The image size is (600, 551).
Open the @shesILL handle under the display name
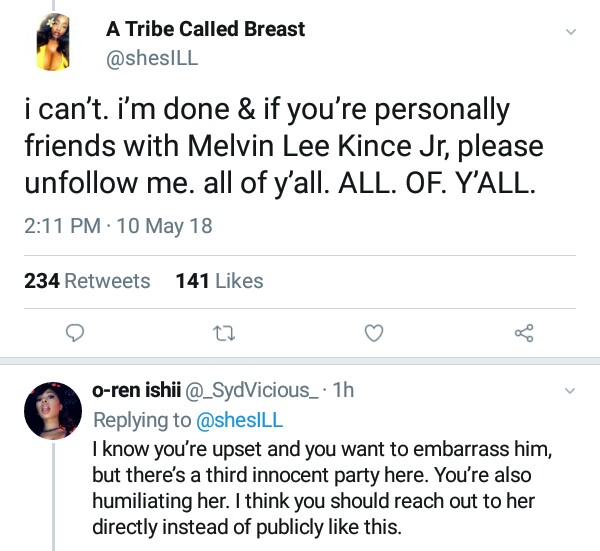(x=152, y=58)
